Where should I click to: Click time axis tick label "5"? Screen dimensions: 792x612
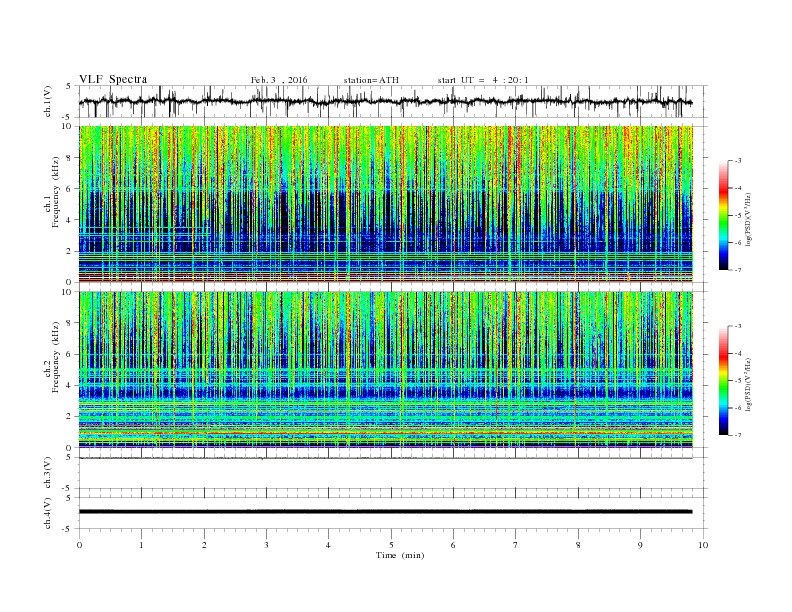click(x=391, y=545)
